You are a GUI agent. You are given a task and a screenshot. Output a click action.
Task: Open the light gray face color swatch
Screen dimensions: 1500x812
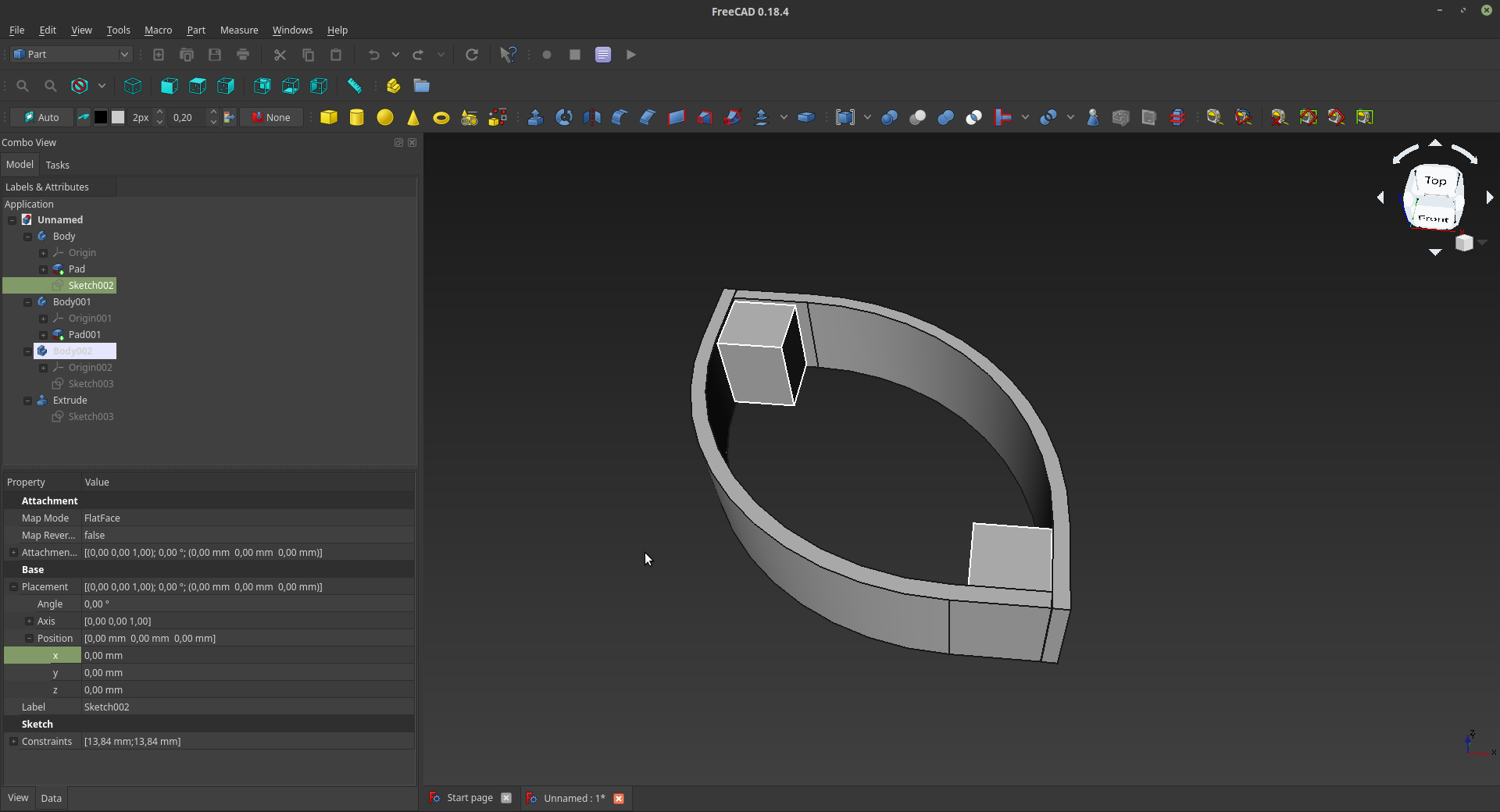[x=118, y=117]
